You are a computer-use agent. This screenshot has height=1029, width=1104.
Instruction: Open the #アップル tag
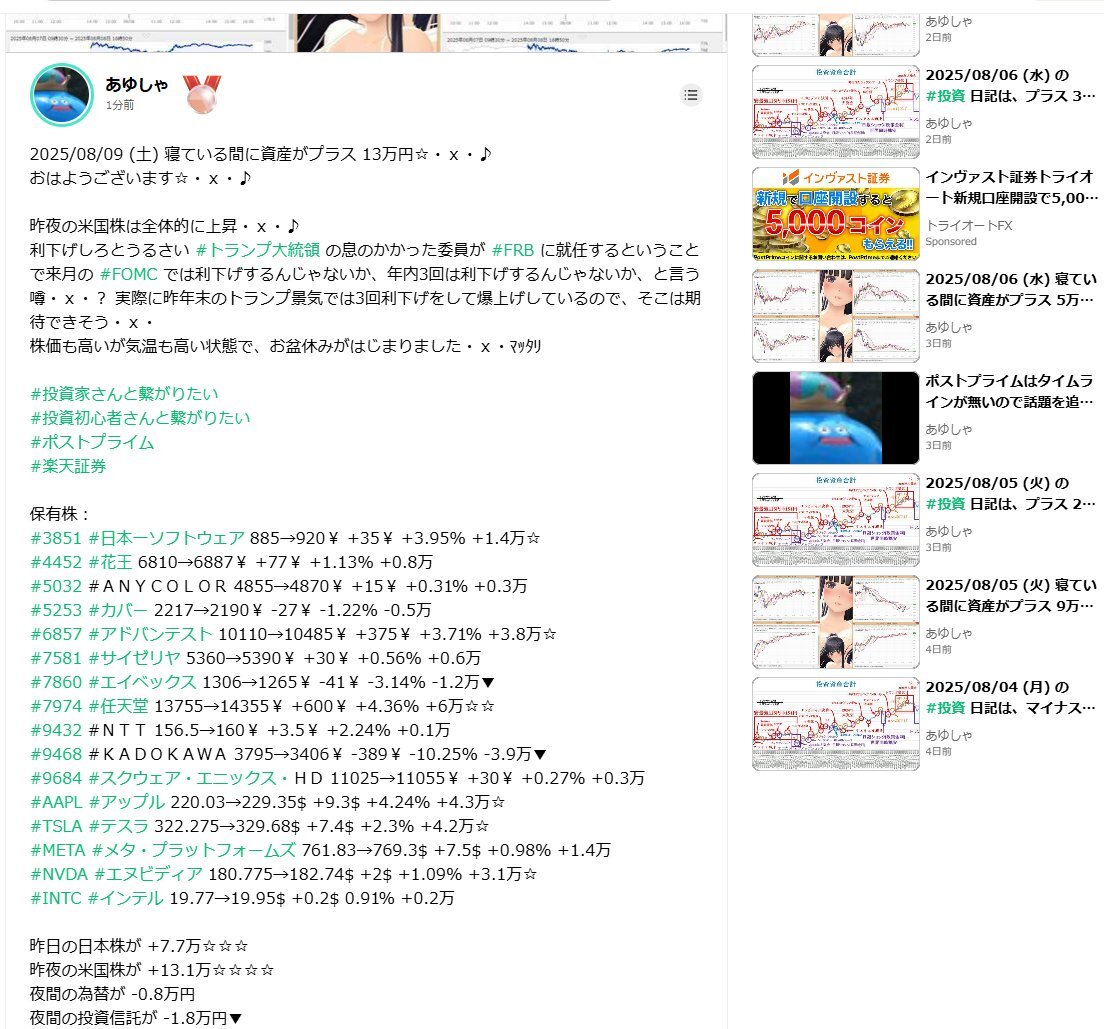click(127, 802)
